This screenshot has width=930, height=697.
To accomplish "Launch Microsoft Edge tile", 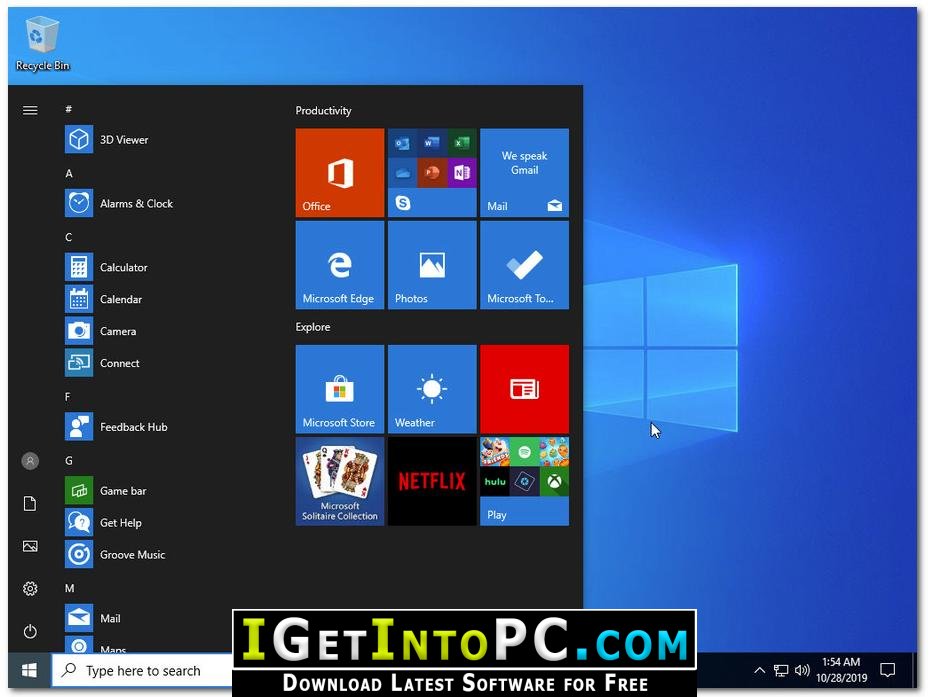I will (340, 265).
